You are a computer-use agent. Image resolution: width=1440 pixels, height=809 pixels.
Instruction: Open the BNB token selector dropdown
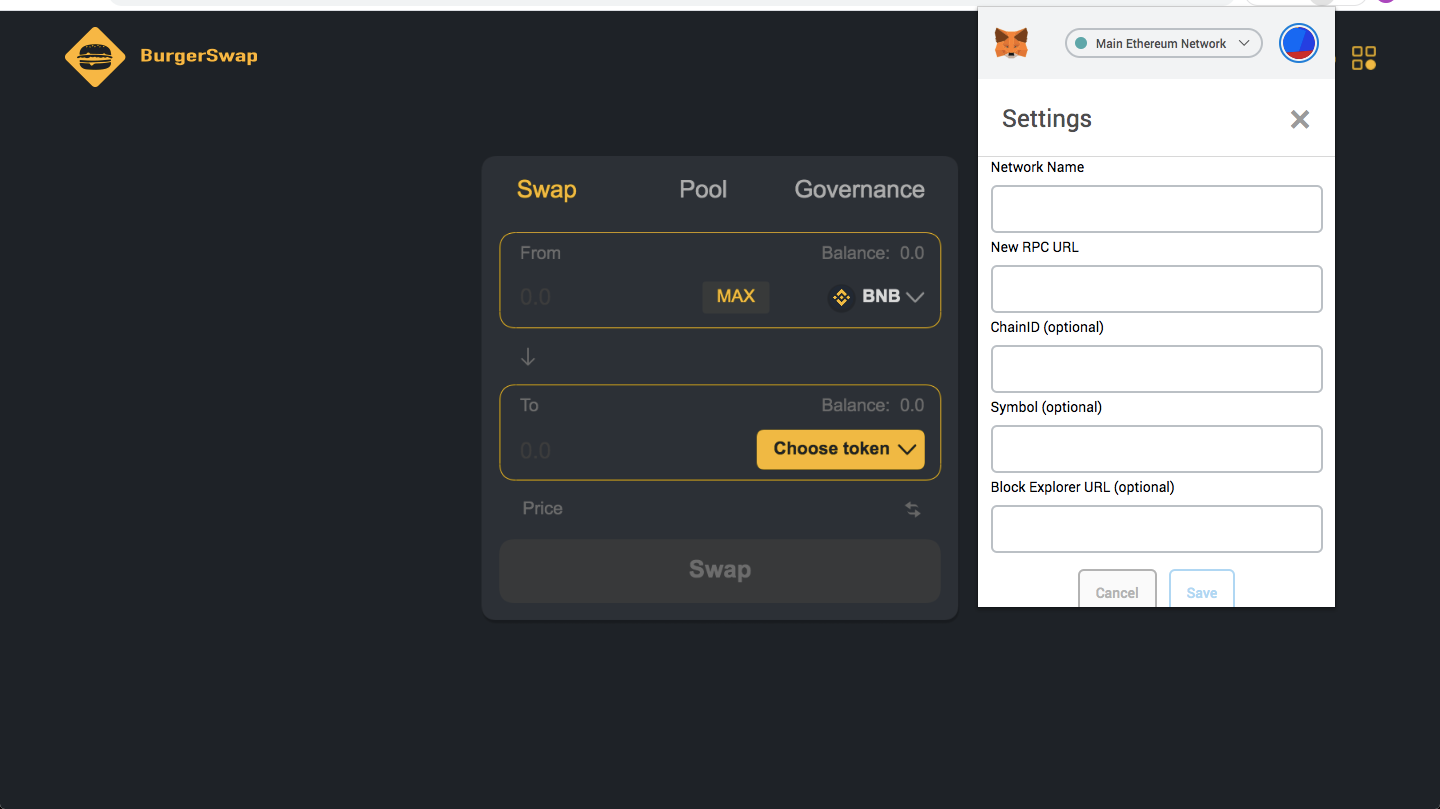tap(877, 297)
